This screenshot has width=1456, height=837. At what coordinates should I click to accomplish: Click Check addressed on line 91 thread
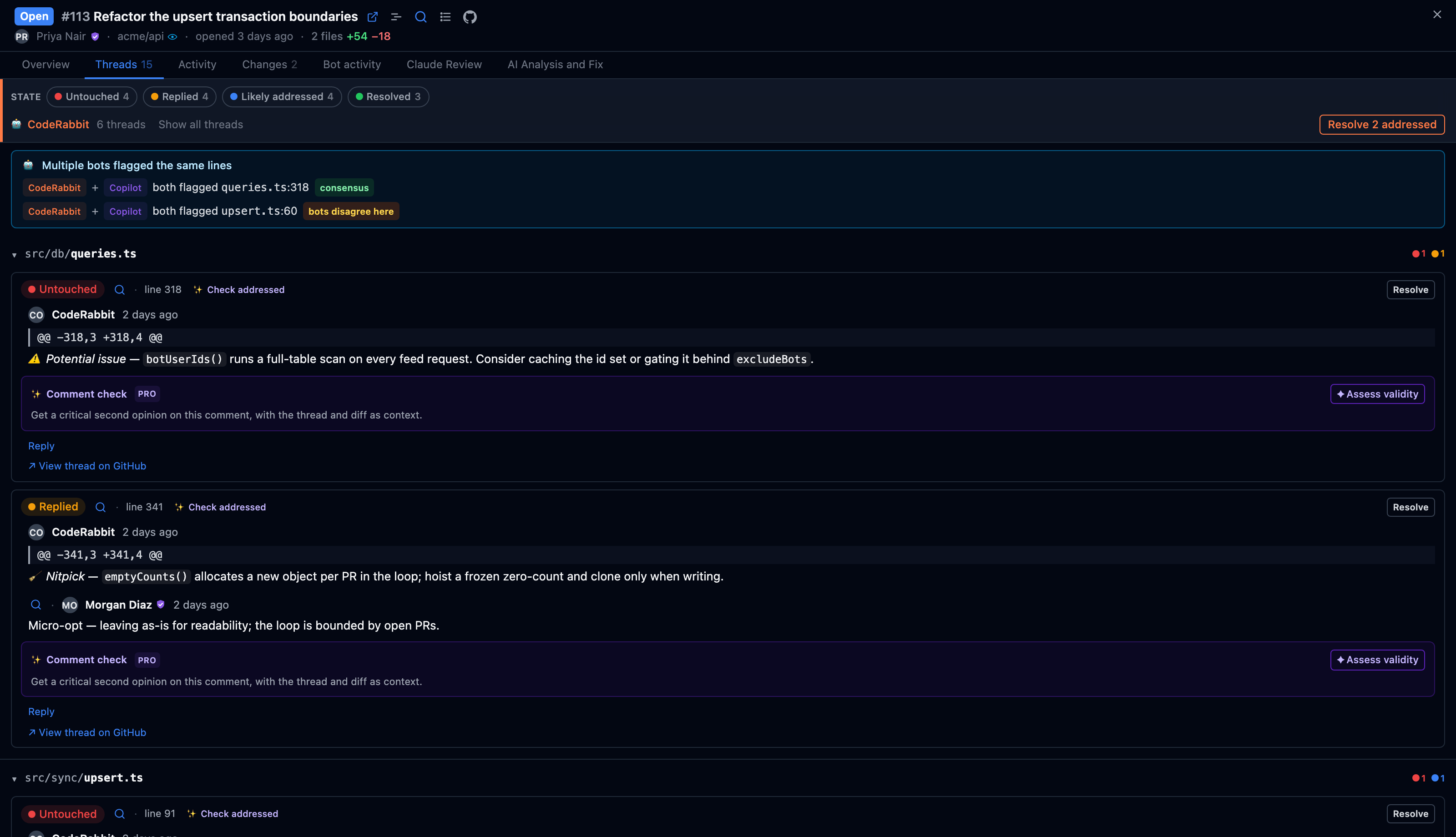233,814
